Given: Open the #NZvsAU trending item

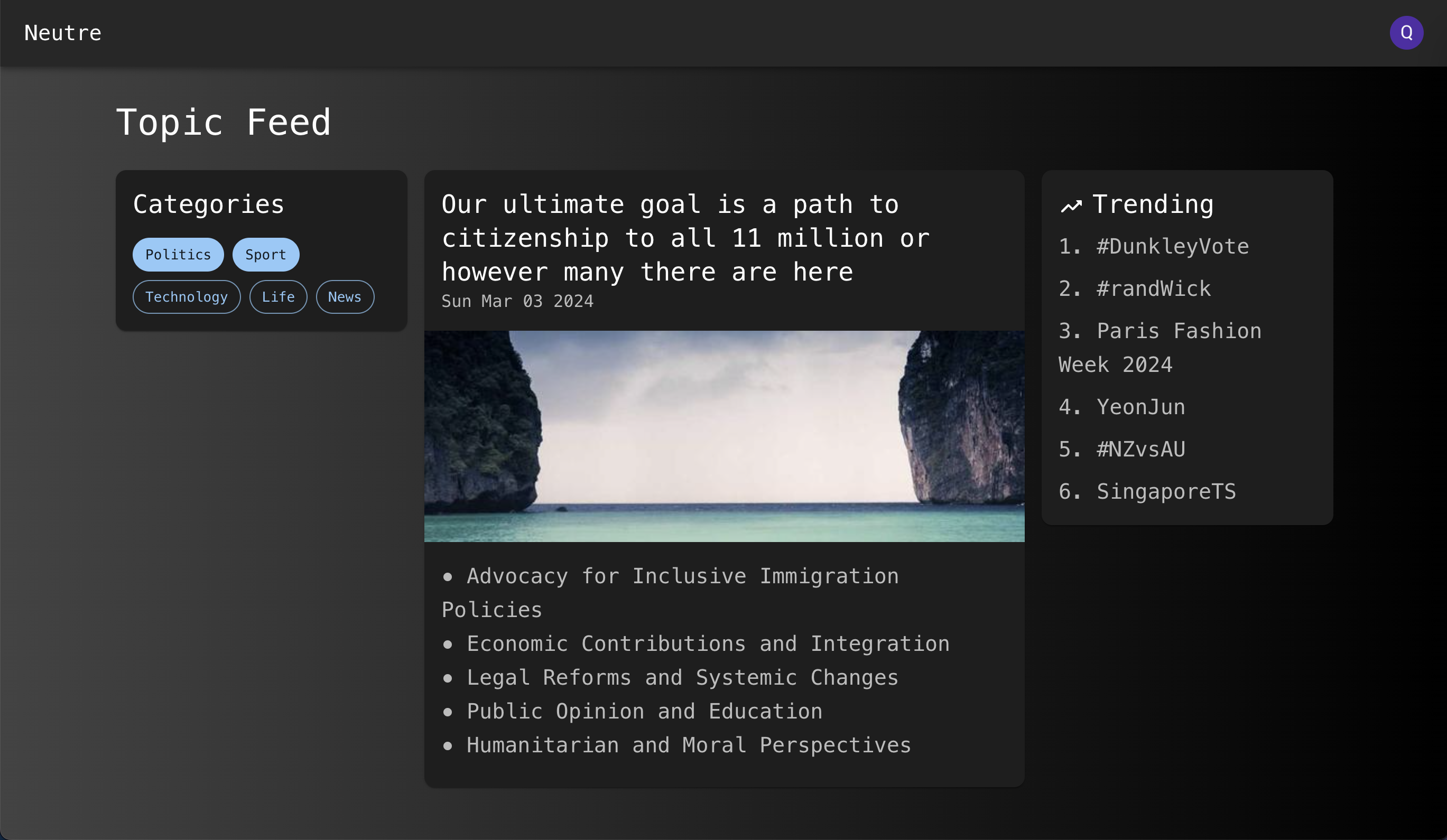Looking at the screenshot, I should coord(1140,449).
